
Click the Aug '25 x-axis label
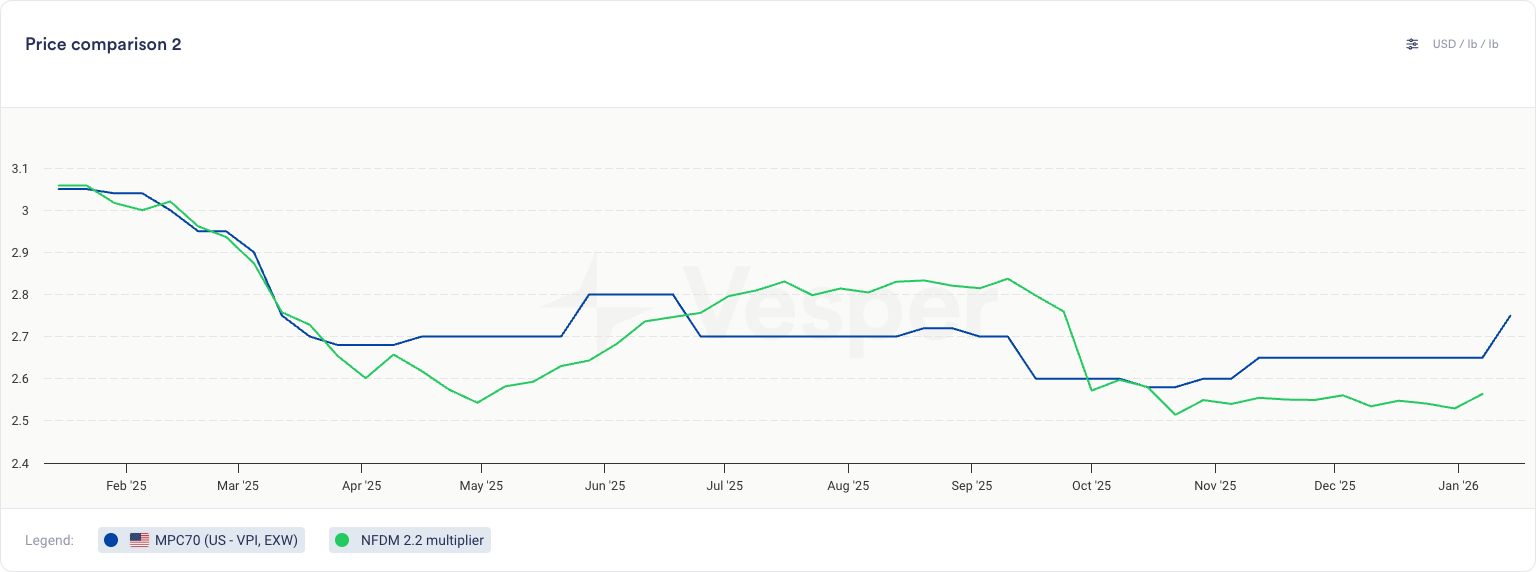[x=848, y=486]
